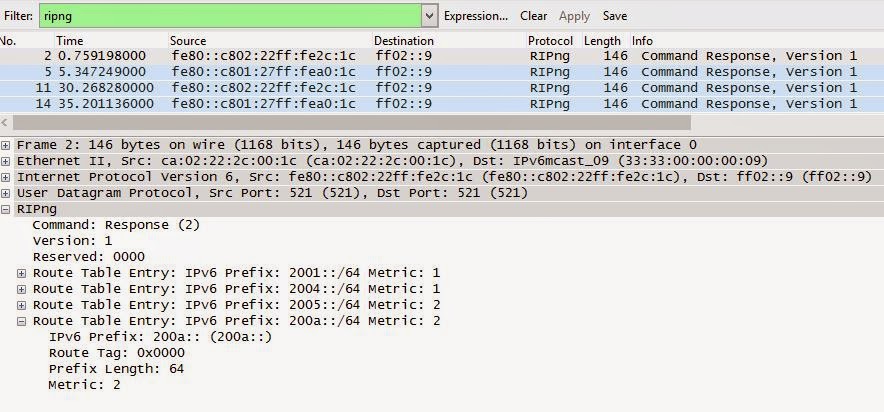Collapse route entry for prefix 200a::/64
The width and height of the screenshot is (884, 412).
click(x=22, y=321)
